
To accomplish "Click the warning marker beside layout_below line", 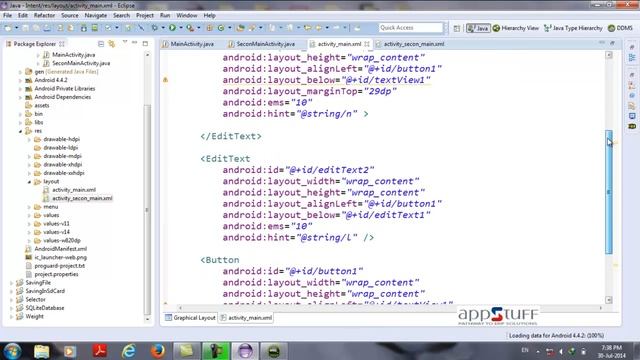I will point(165,80).
